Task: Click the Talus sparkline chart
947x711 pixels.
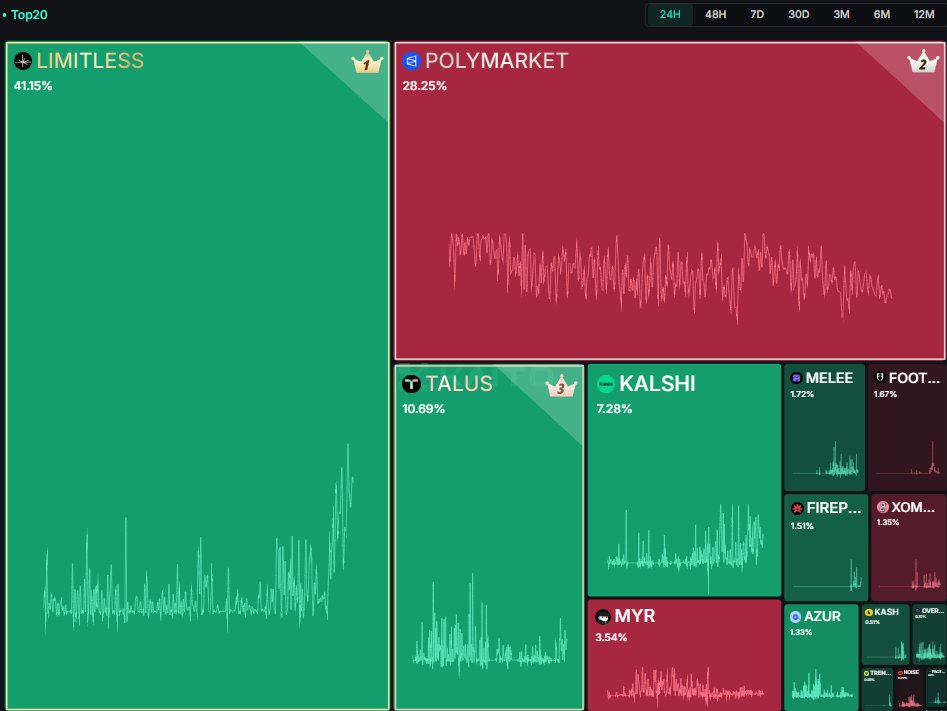Action: pyautogui.click(x=490, y=625)
